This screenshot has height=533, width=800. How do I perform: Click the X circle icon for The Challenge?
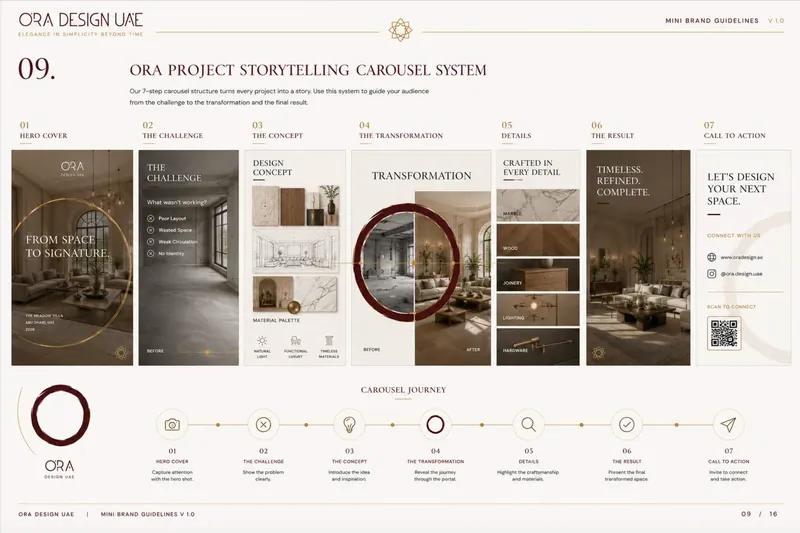point(263,424)
